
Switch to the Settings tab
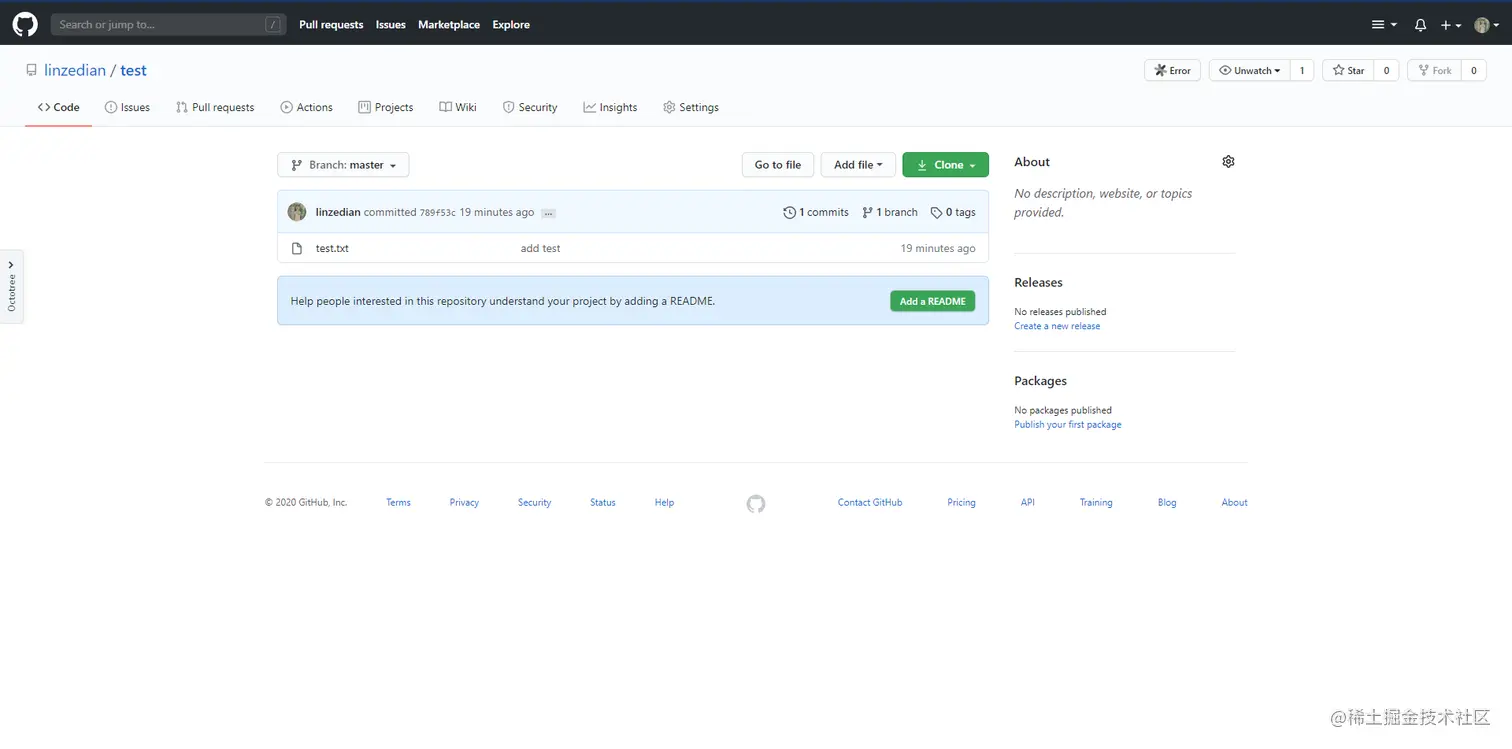tap(691, 107)
